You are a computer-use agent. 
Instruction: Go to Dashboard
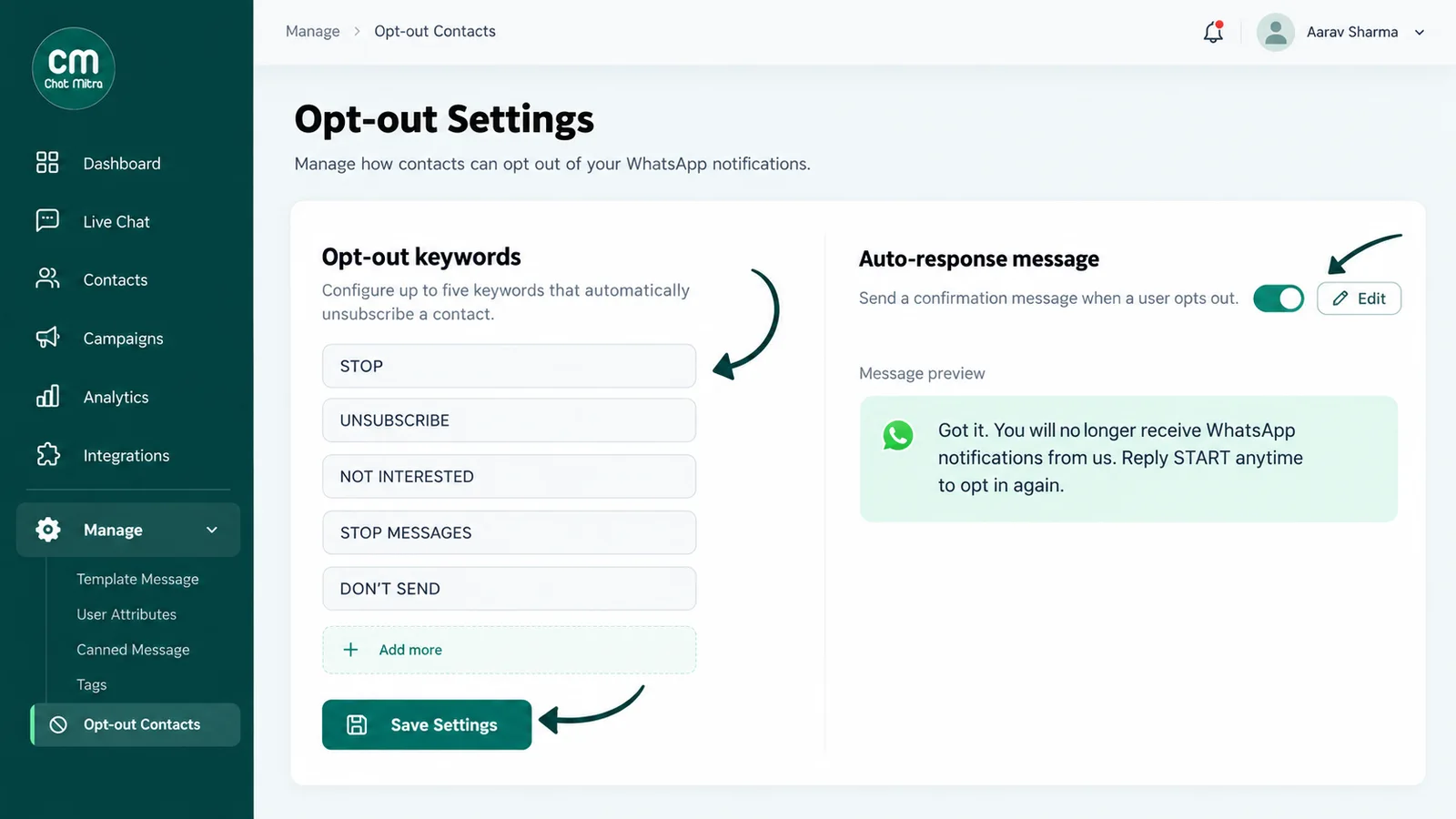pyautogui.click(x=122, y=163)
